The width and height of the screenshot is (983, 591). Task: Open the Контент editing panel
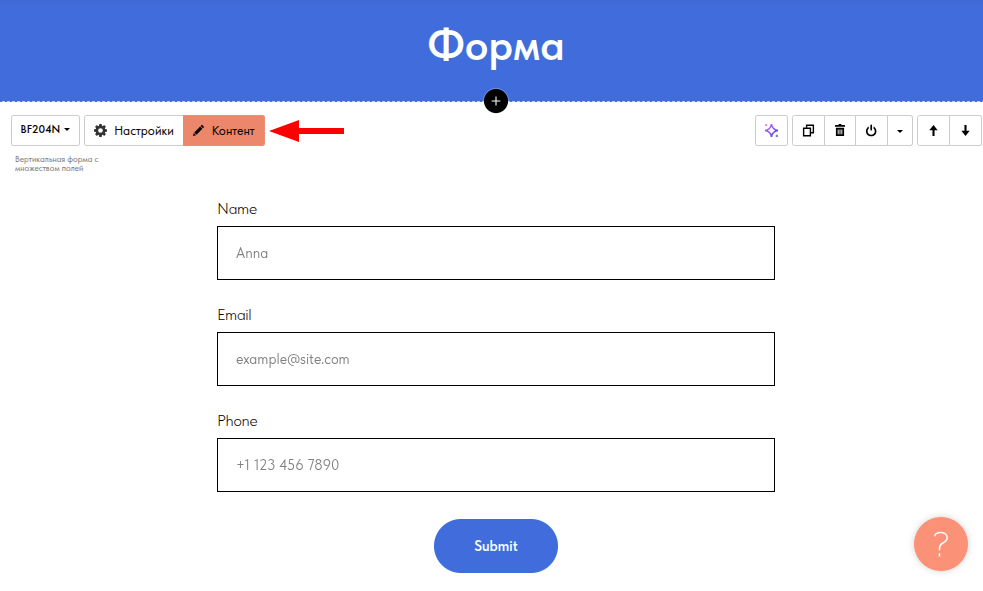(224, 131)
